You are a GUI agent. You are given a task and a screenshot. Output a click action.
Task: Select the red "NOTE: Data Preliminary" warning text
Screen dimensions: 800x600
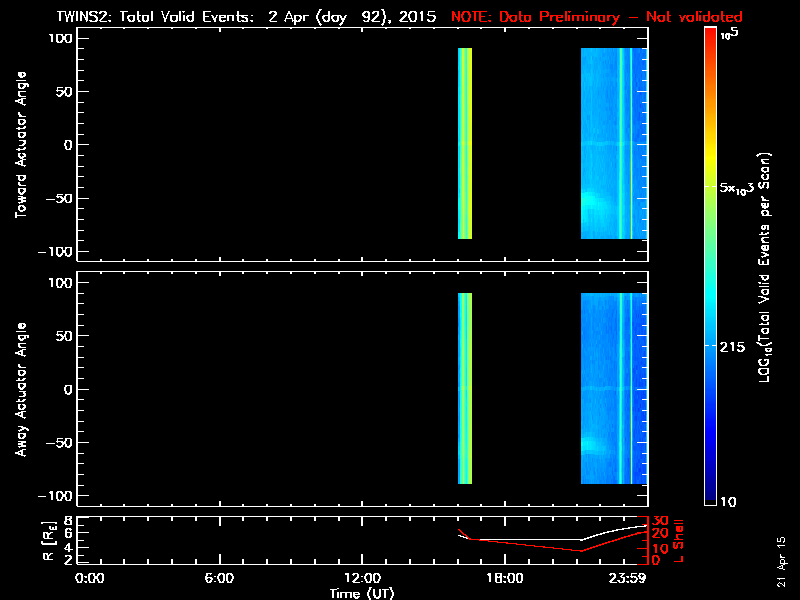click(596, 17)
